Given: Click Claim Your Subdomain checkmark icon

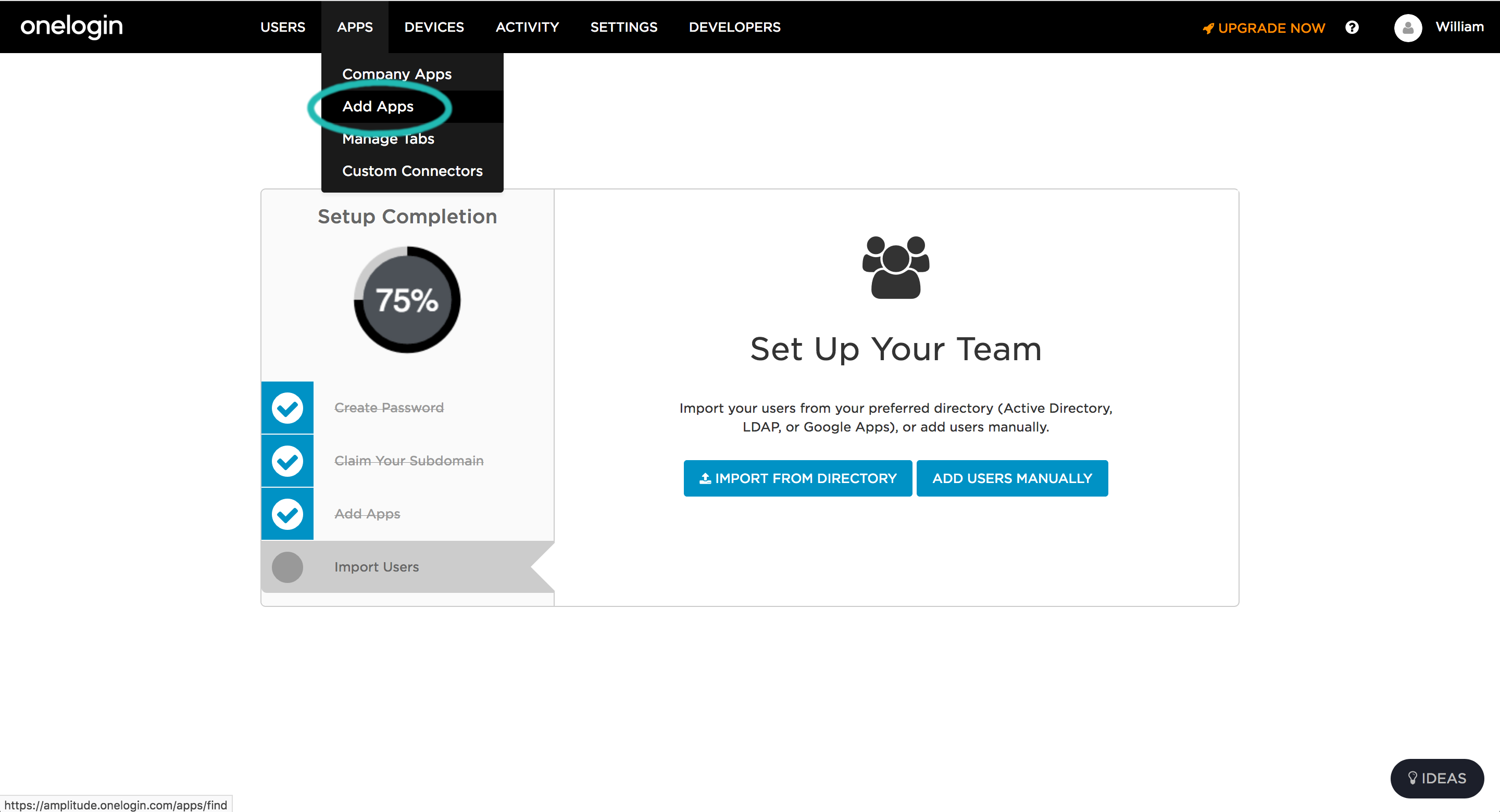Looking at the screenshot, I should 287,461.
